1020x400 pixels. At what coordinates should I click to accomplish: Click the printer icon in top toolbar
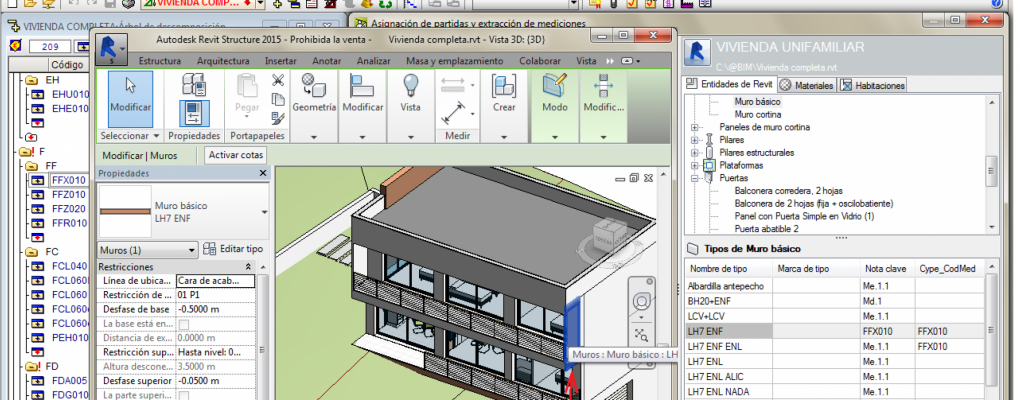(x=129, y=4)
